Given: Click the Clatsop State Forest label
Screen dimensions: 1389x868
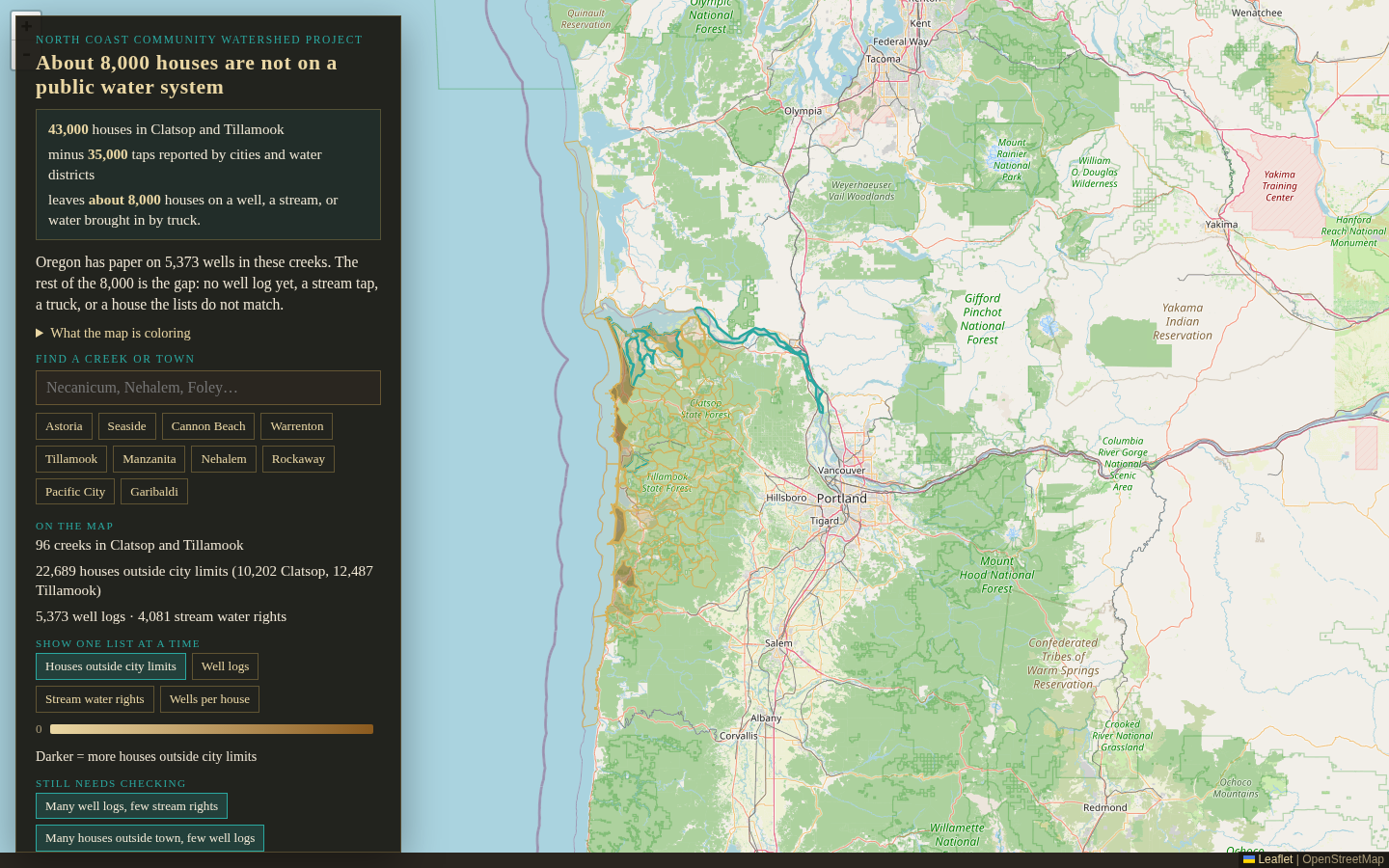Looking at the screenshot, I should tap(705, 409).
